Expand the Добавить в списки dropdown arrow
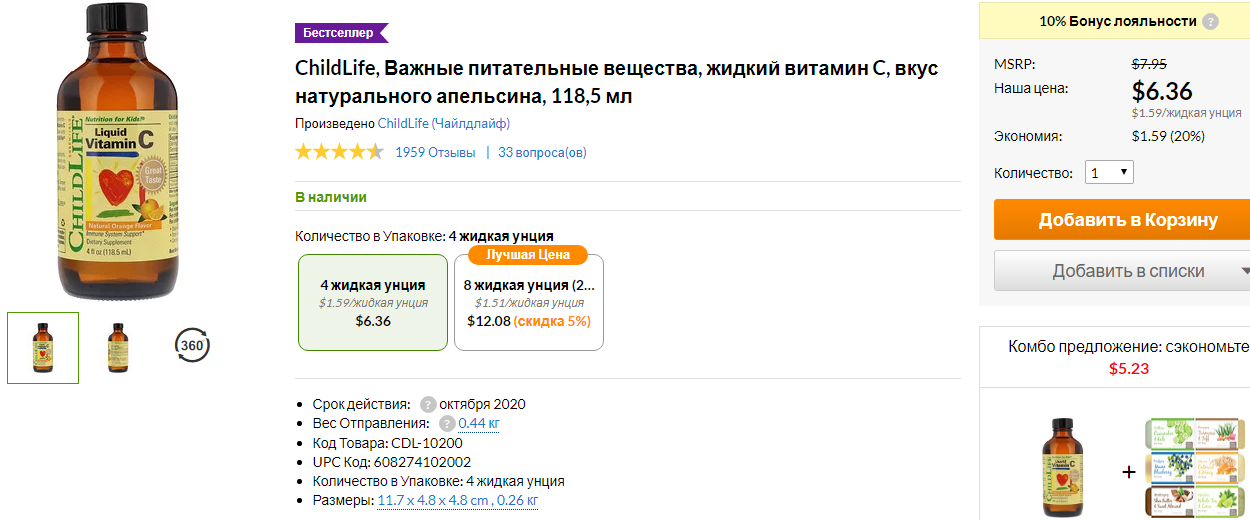Screen dimensions: 1250x520 1244,271
